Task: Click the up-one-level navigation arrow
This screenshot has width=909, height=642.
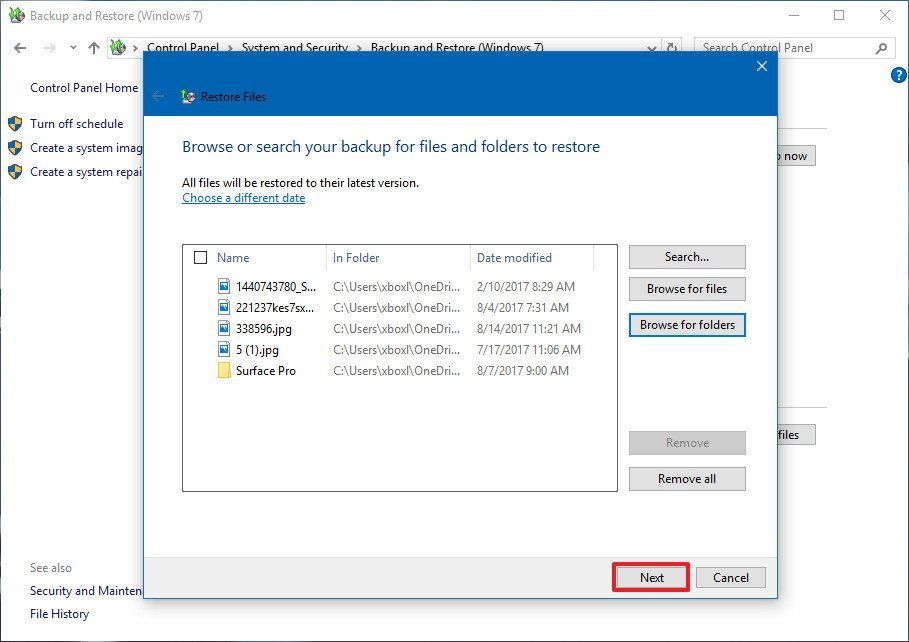Action: pyautogui.click(x=93, y=47)
